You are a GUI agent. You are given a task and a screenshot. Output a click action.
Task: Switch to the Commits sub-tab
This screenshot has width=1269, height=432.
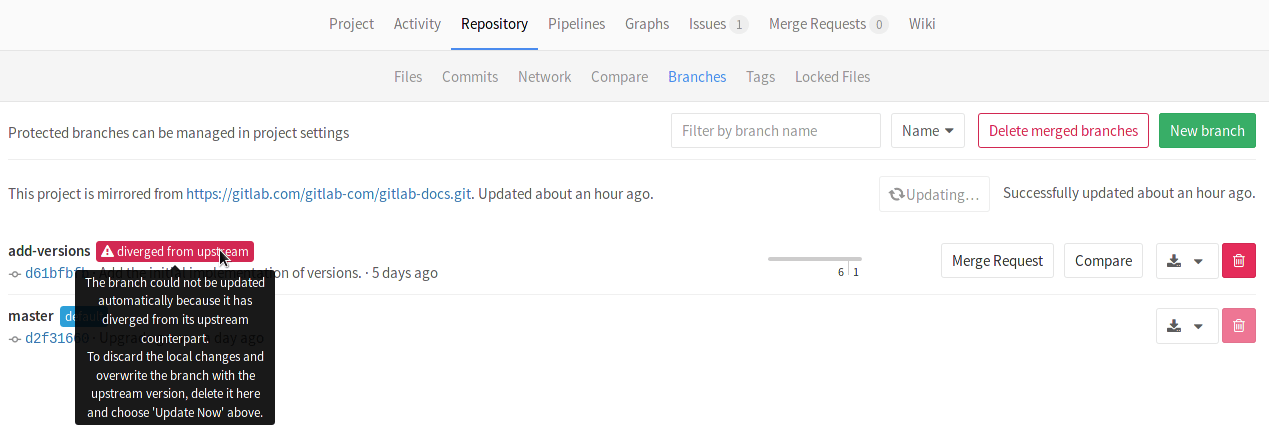[470, 77]
